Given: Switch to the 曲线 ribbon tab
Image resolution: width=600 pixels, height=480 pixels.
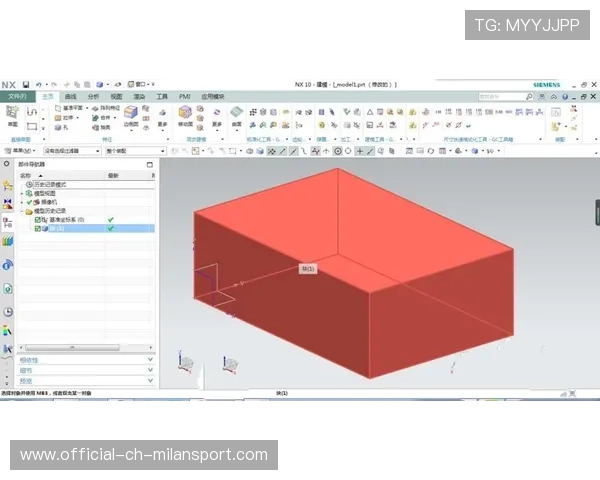Looking at the screenshot, I should [70, 96].
